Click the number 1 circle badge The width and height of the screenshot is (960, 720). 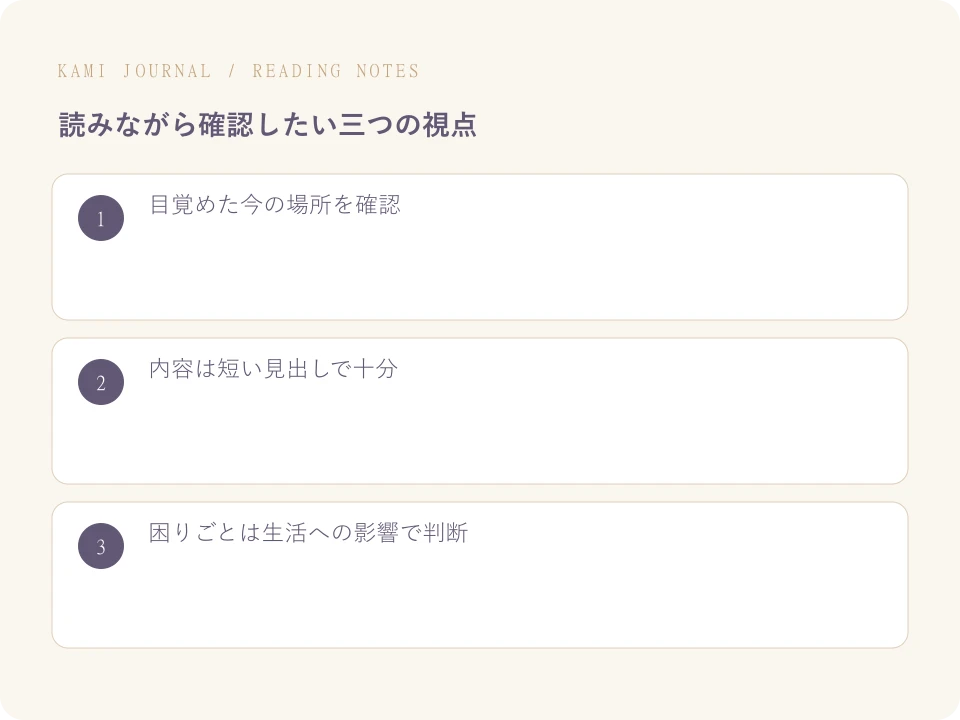pyautogui.click(x=101, y=218)
